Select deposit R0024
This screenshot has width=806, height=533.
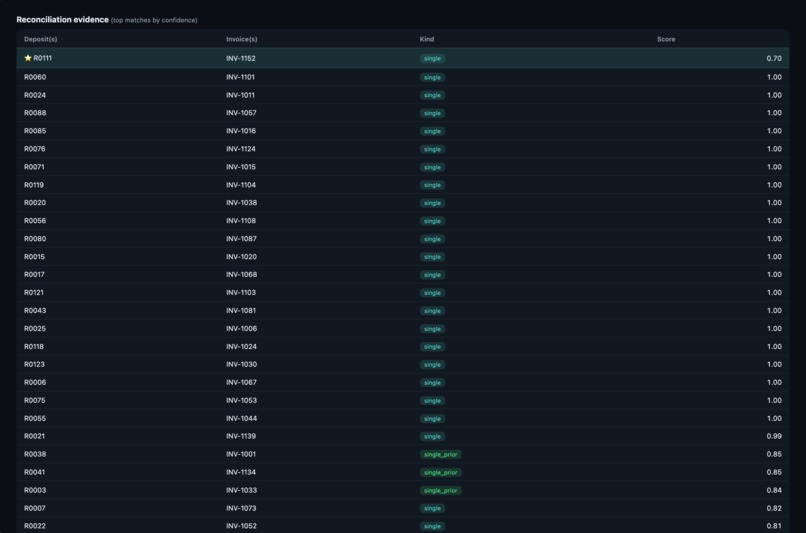(x=35, y=95)
